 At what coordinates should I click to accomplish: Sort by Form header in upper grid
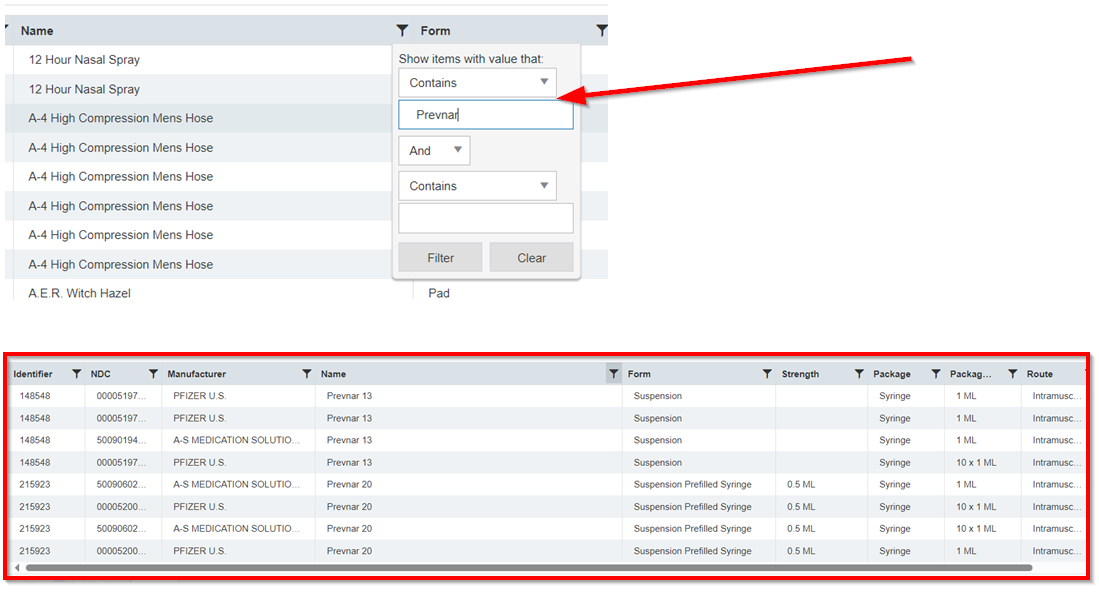click(435, 31)
